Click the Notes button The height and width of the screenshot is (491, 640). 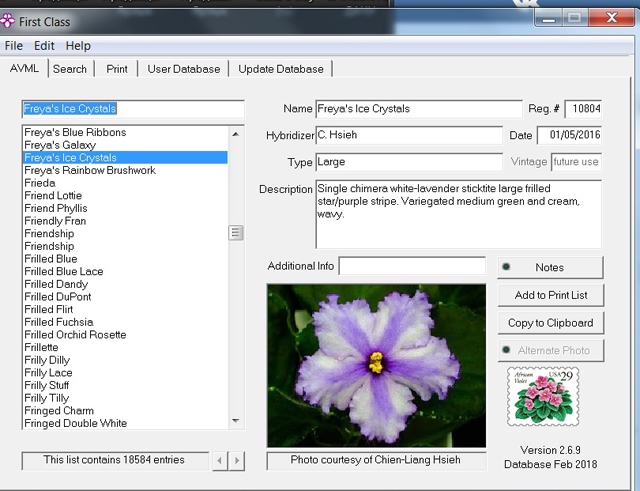(x=550, y=267)
